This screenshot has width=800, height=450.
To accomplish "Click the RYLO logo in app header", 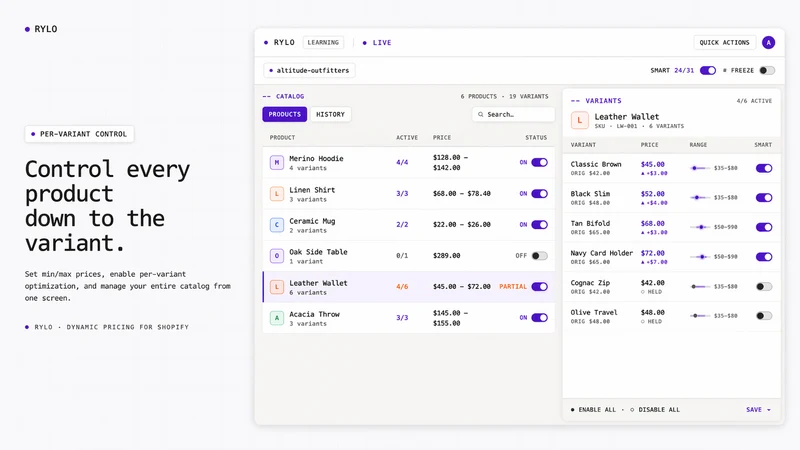I will (x=279, y=43).
